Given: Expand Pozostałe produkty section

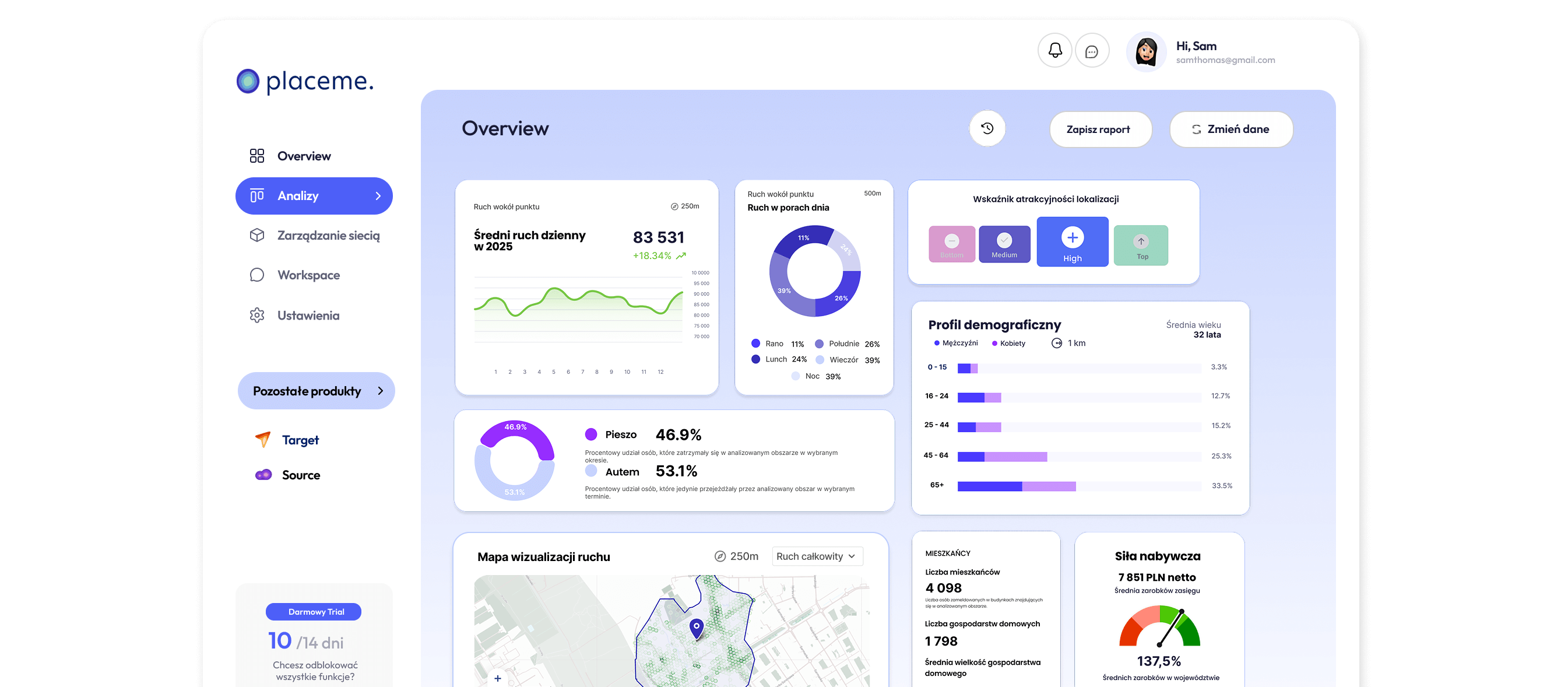Looking at the screenshot, I should click(316, 390).
